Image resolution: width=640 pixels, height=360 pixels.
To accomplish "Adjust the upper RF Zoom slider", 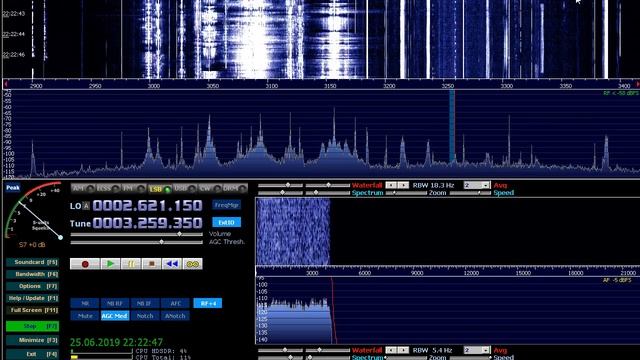I will [406, 193].
